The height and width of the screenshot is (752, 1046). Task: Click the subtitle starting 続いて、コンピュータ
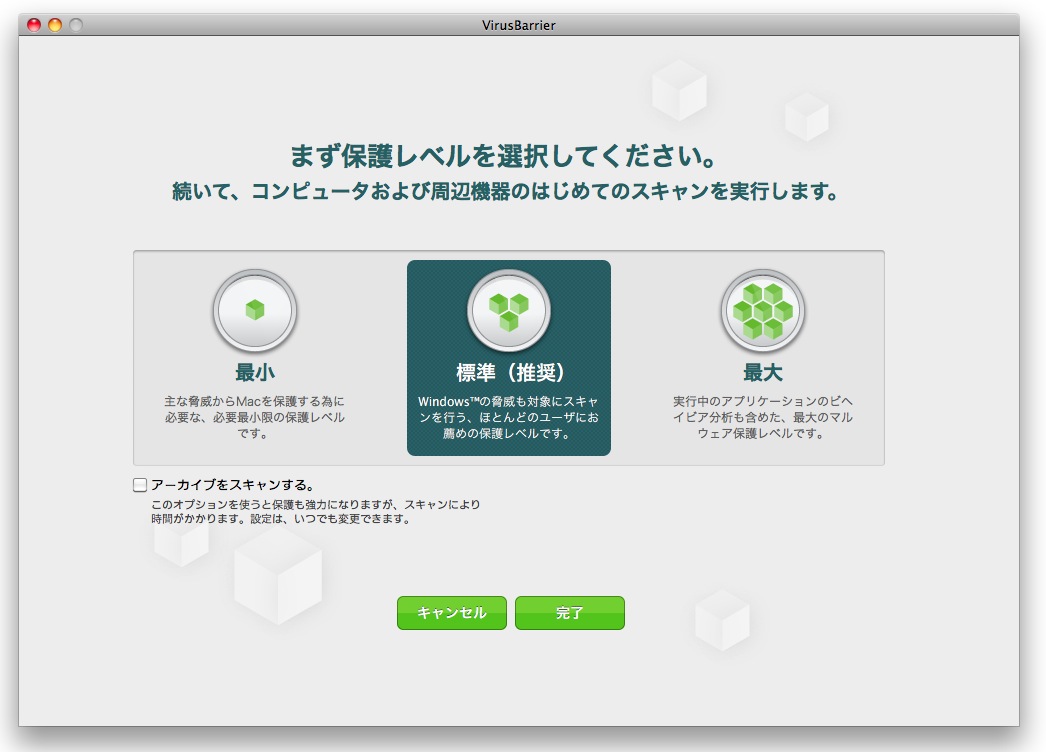click(x=505, y=192)
